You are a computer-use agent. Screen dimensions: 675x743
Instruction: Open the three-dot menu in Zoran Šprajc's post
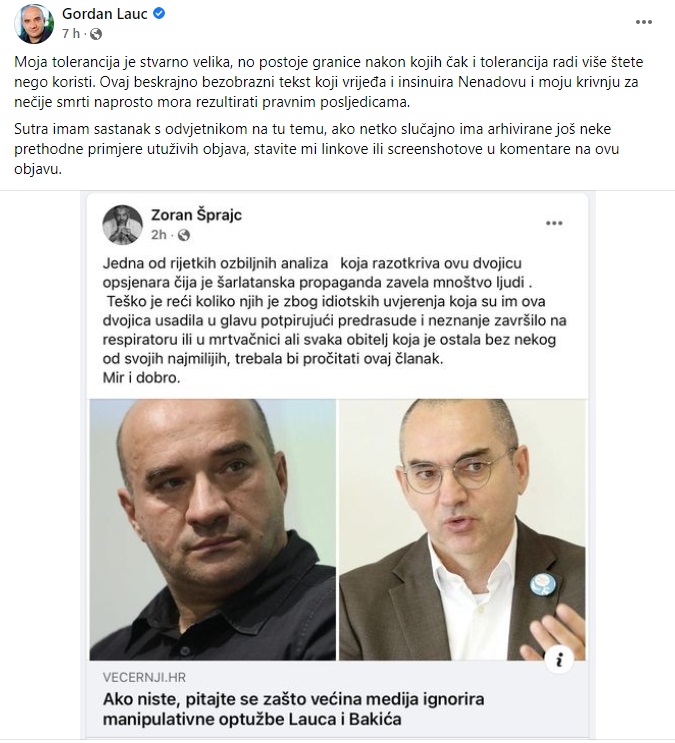tap(554, 223)
